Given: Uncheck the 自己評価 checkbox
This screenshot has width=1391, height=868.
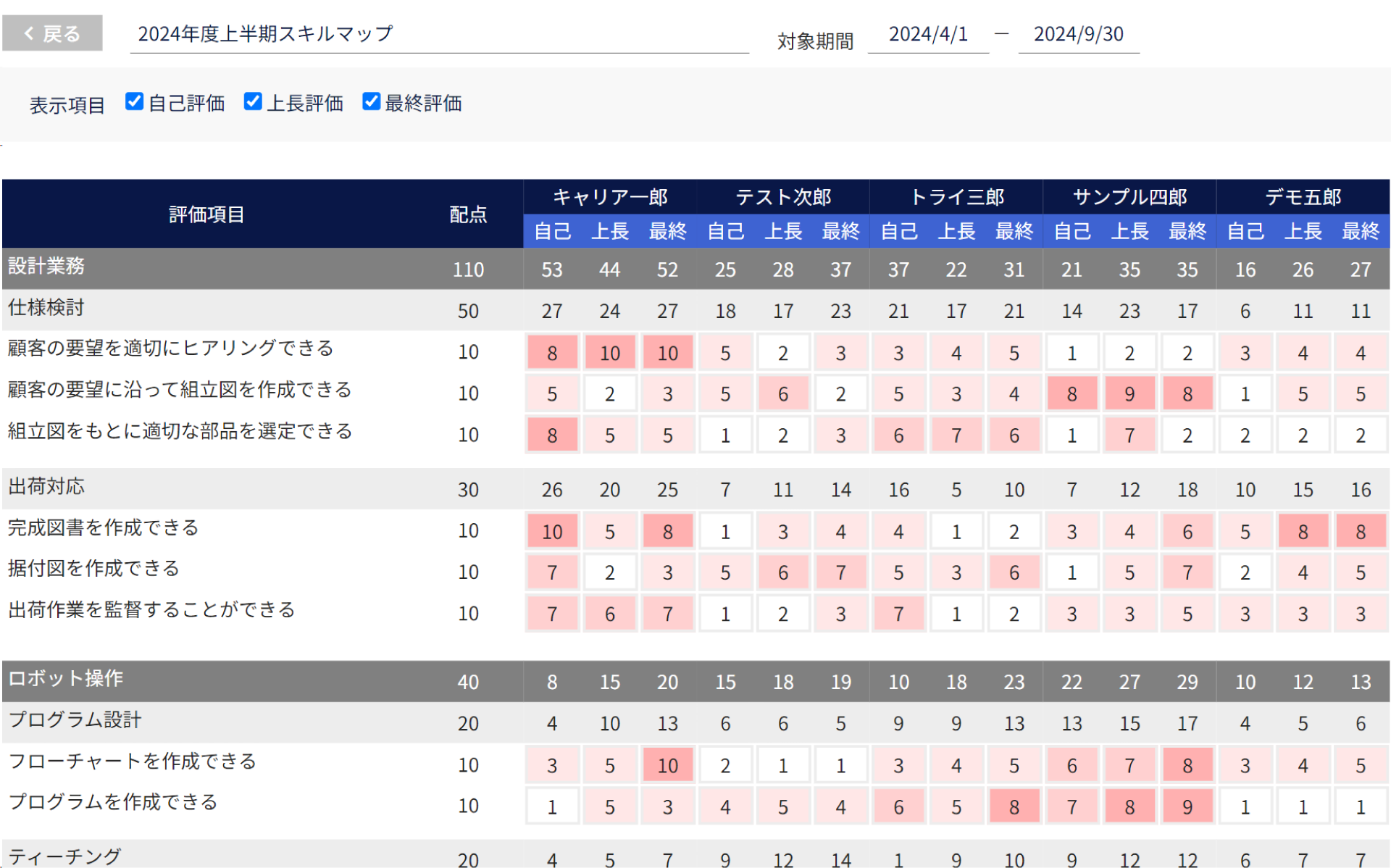Looking at the screenshot, I should pos(134,101).
